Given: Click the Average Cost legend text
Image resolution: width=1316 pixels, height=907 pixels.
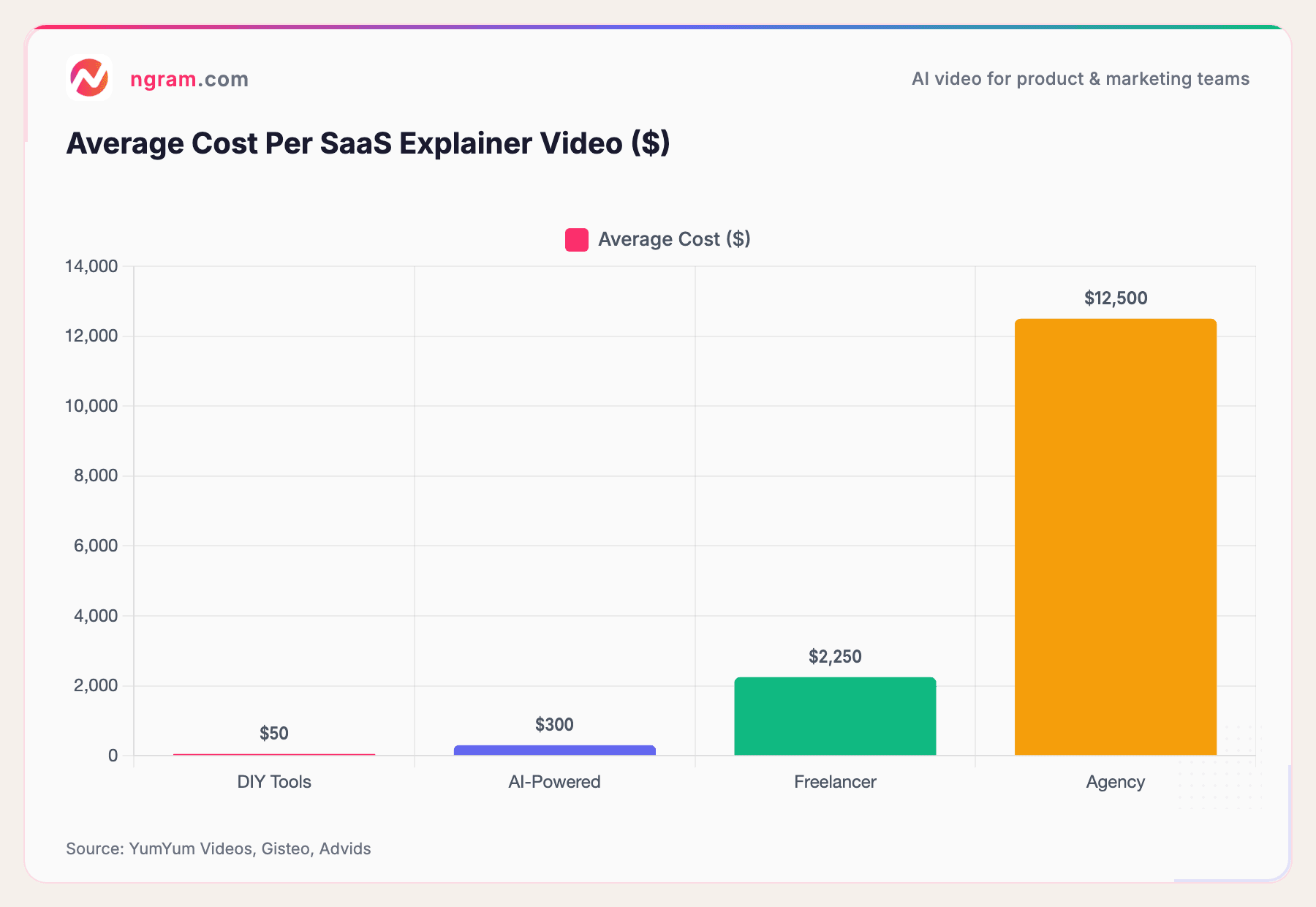Looking at the screenshot, I should [x=673, y=239].
